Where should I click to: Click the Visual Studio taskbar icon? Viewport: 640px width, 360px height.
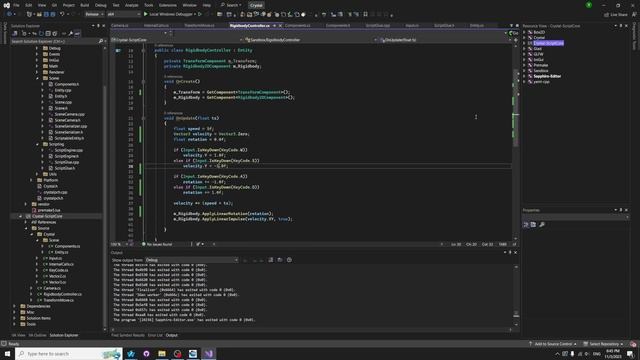click(209, 354)
